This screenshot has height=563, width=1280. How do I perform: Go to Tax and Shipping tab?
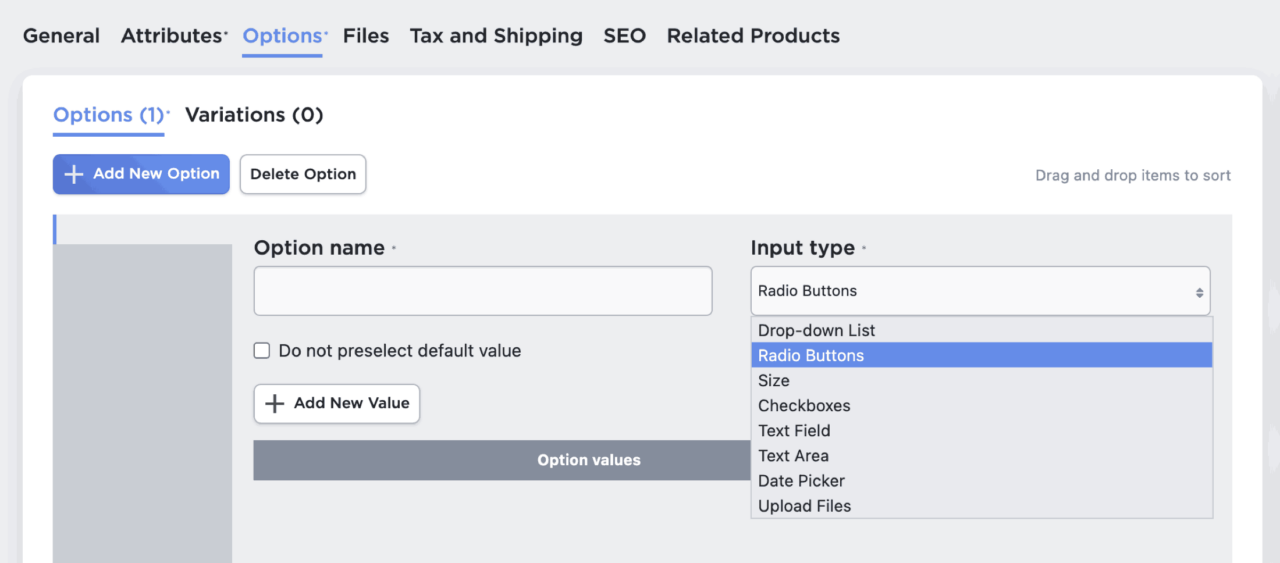tap(496, 36)
